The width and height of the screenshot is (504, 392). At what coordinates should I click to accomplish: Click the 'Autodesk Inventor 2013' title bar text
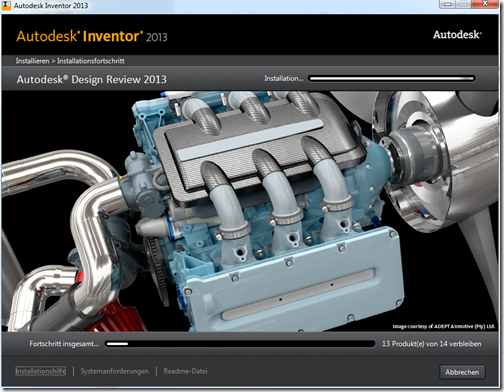click(51, 6)
